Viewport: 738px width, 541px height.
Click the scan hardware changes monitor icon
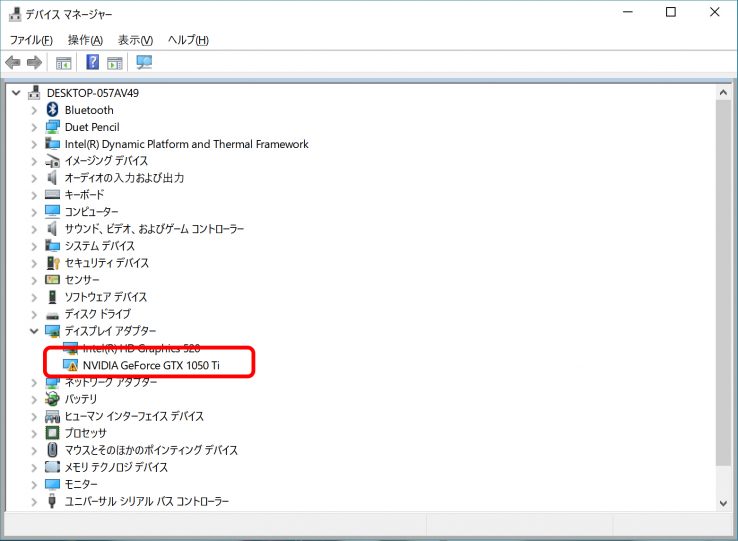[x=144, y=62]
